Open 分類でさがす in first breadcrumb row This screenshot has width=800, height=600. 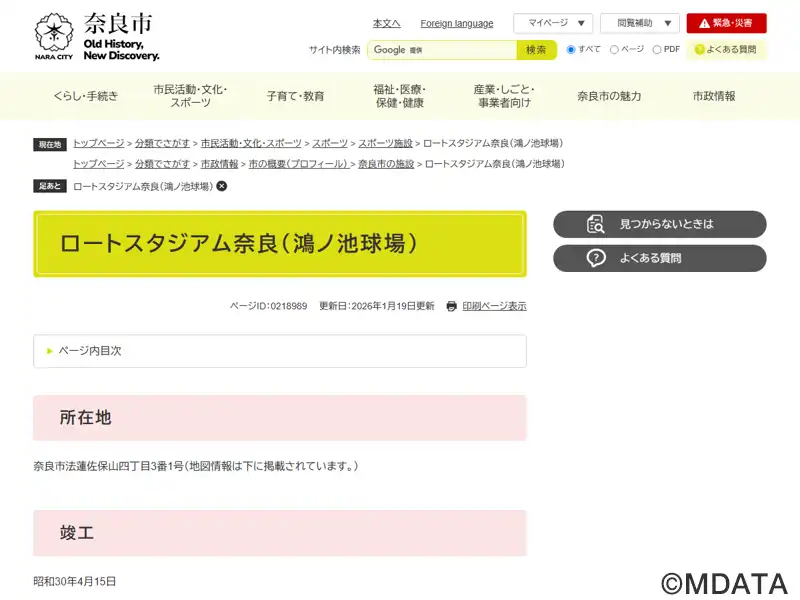click(162, 143)
